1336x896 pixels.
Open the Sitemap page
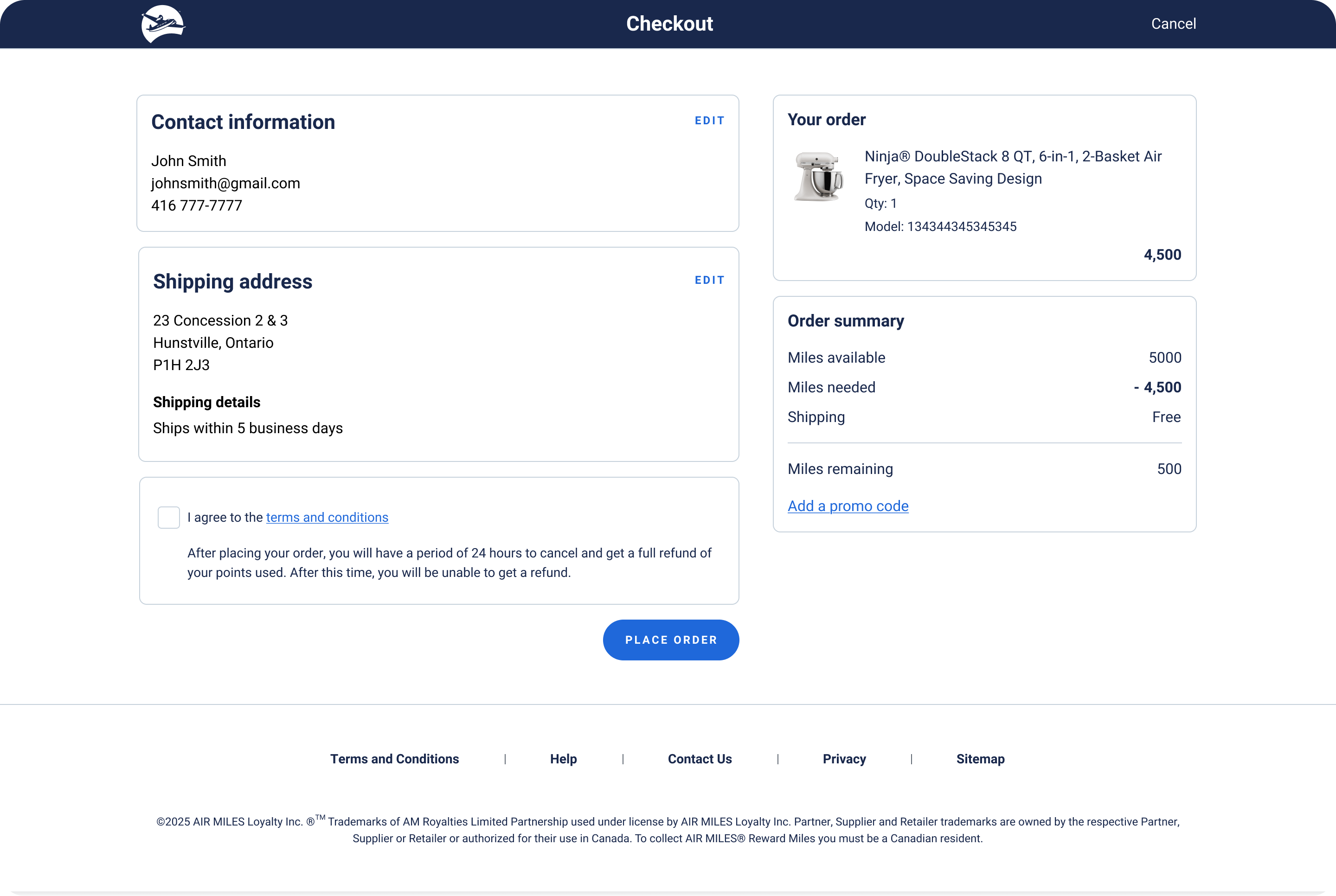point(980,759)
